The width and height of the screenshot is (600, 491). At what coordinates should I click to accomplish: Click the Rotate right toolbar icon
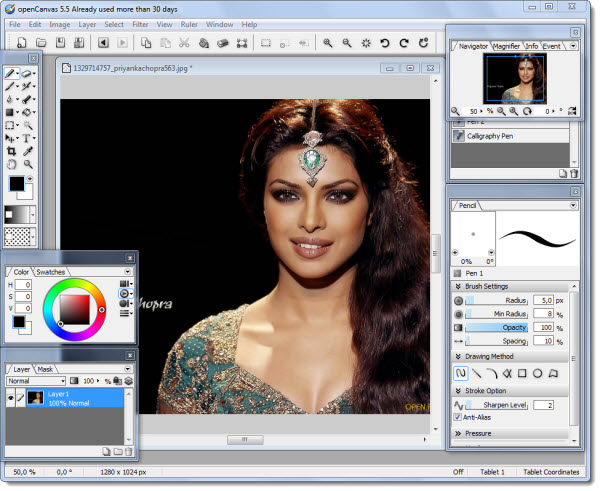pos(404,42)
